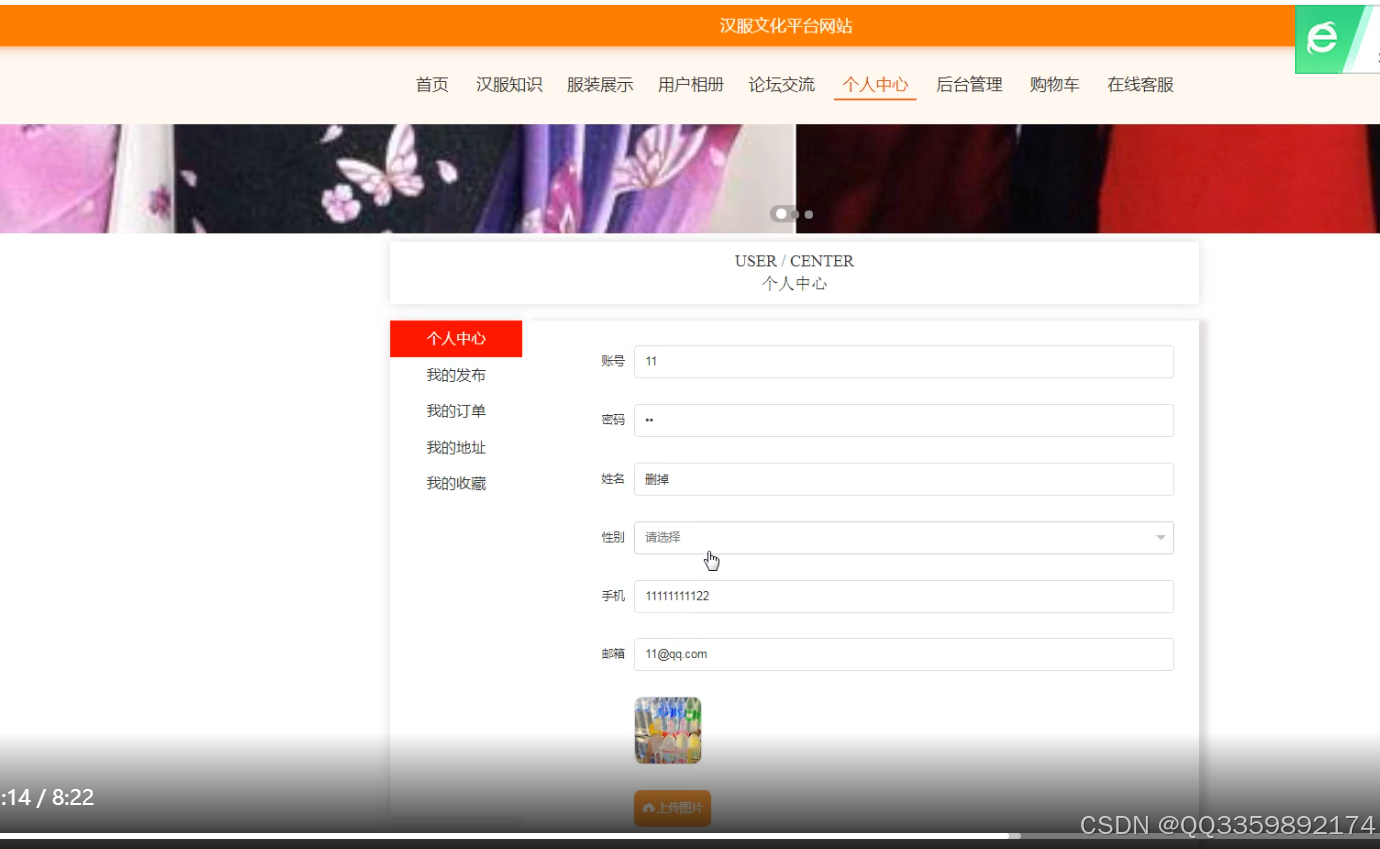Open 我的订单 in sidebar
The width and height of the screenshot is (1380, 849).
[x=456, y=411]
